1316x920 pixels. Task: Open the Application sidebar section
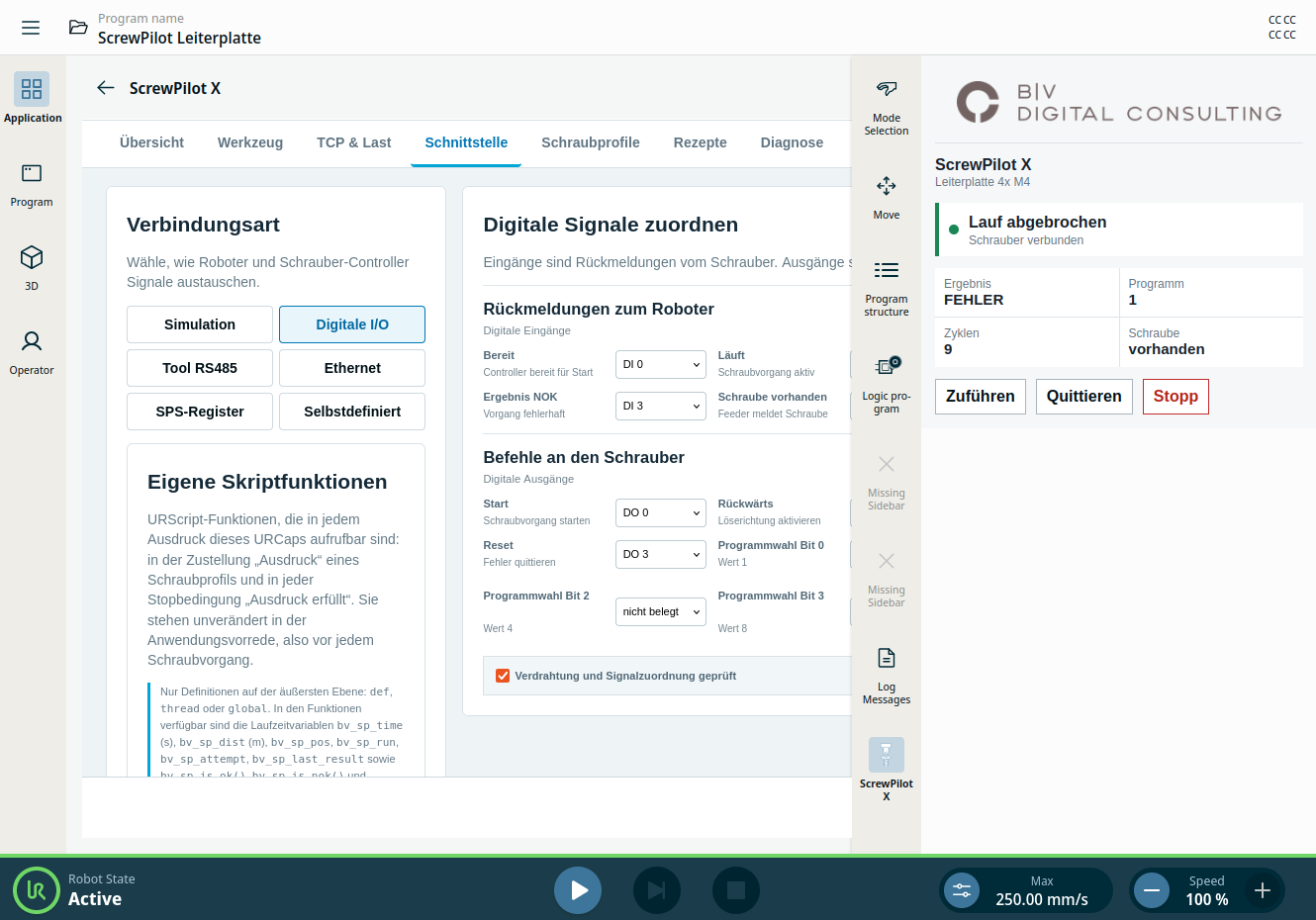click(32, 98)
